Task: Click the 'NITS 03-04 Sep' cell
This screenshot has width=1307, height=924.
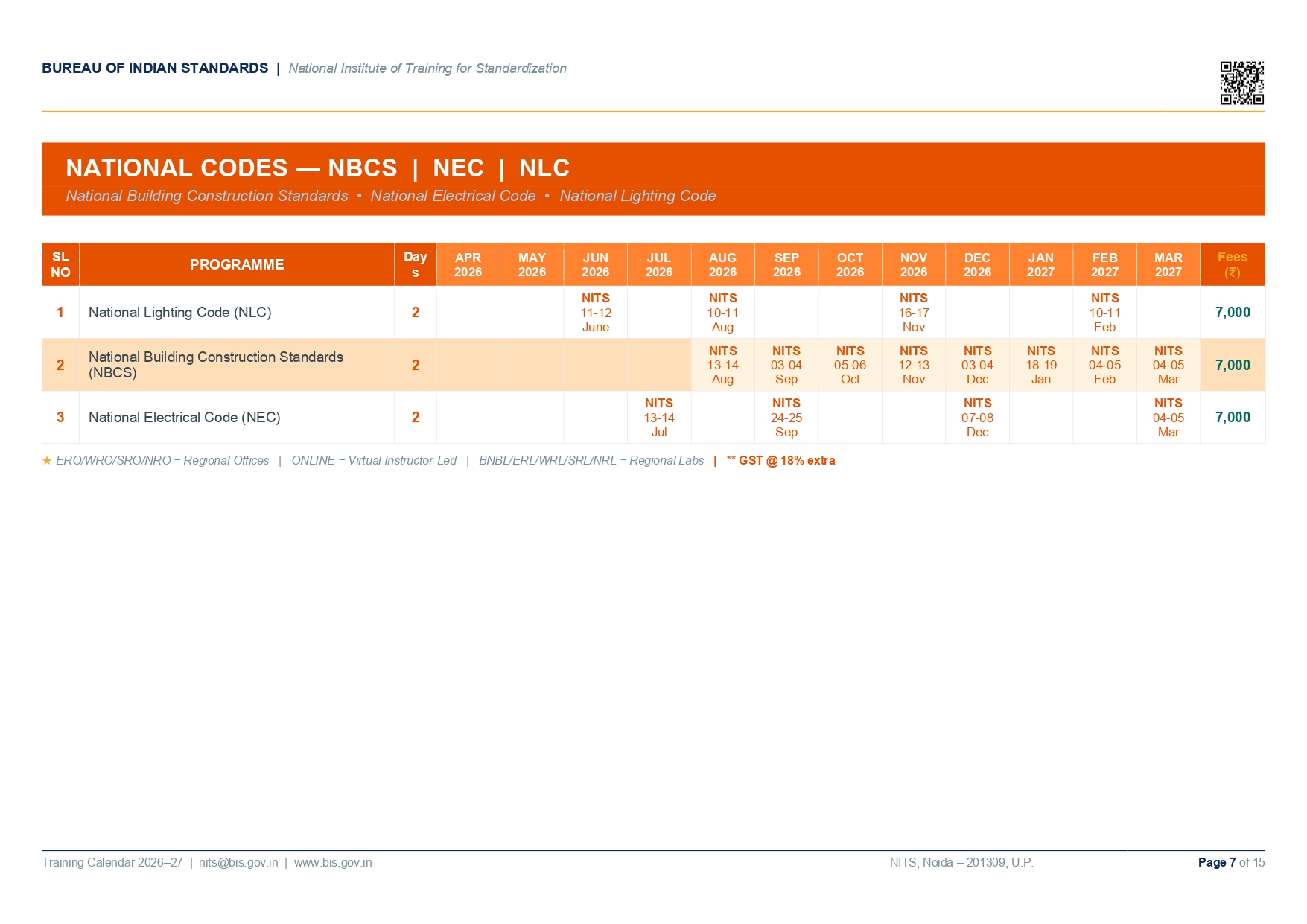Action: click(786, 365)
